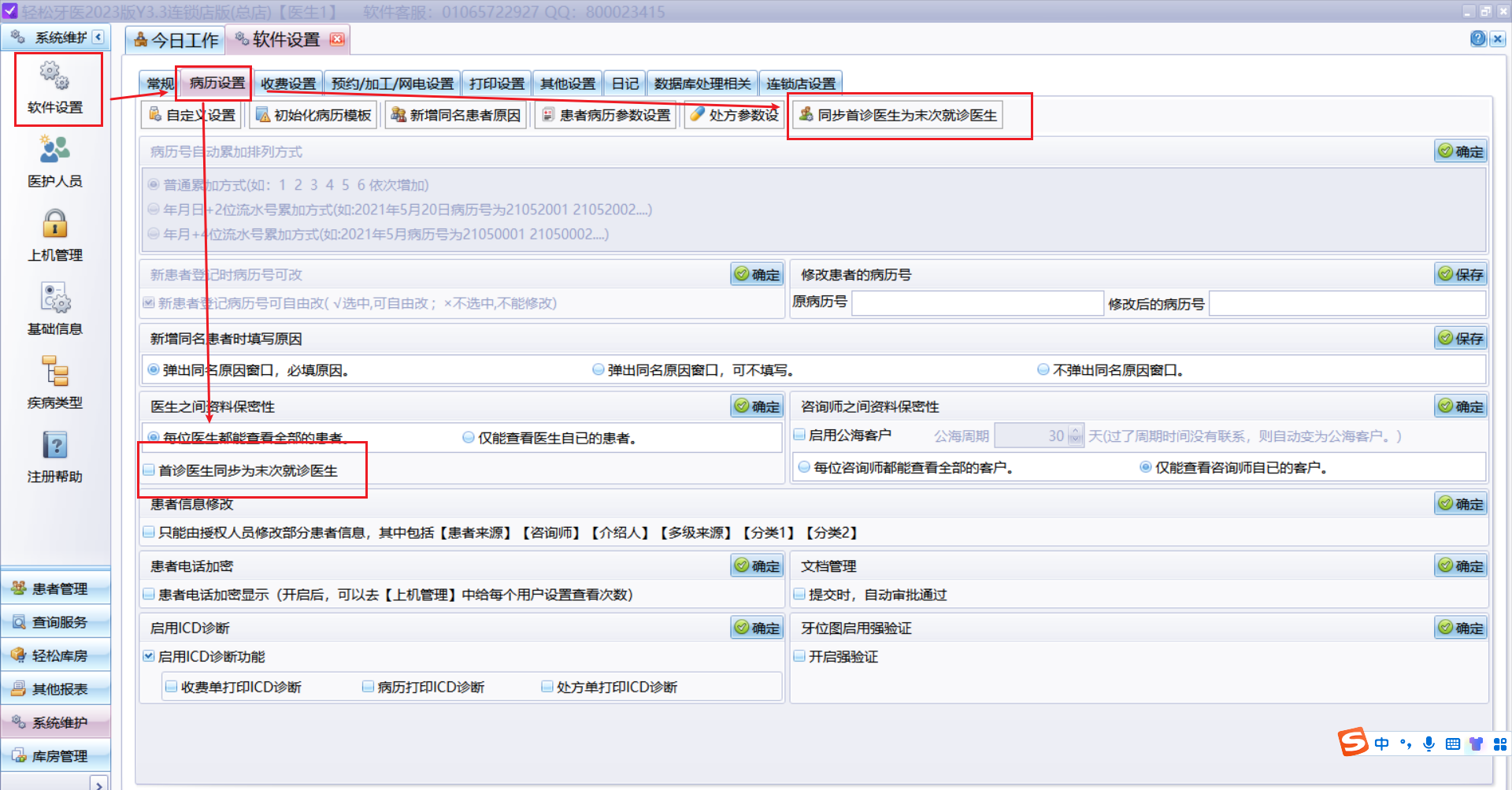The width and height of the screenshot is (1512, 790).
Task: Click 确定 for 病历号自动累加排列方式
Action: (x=1461, y=151)
